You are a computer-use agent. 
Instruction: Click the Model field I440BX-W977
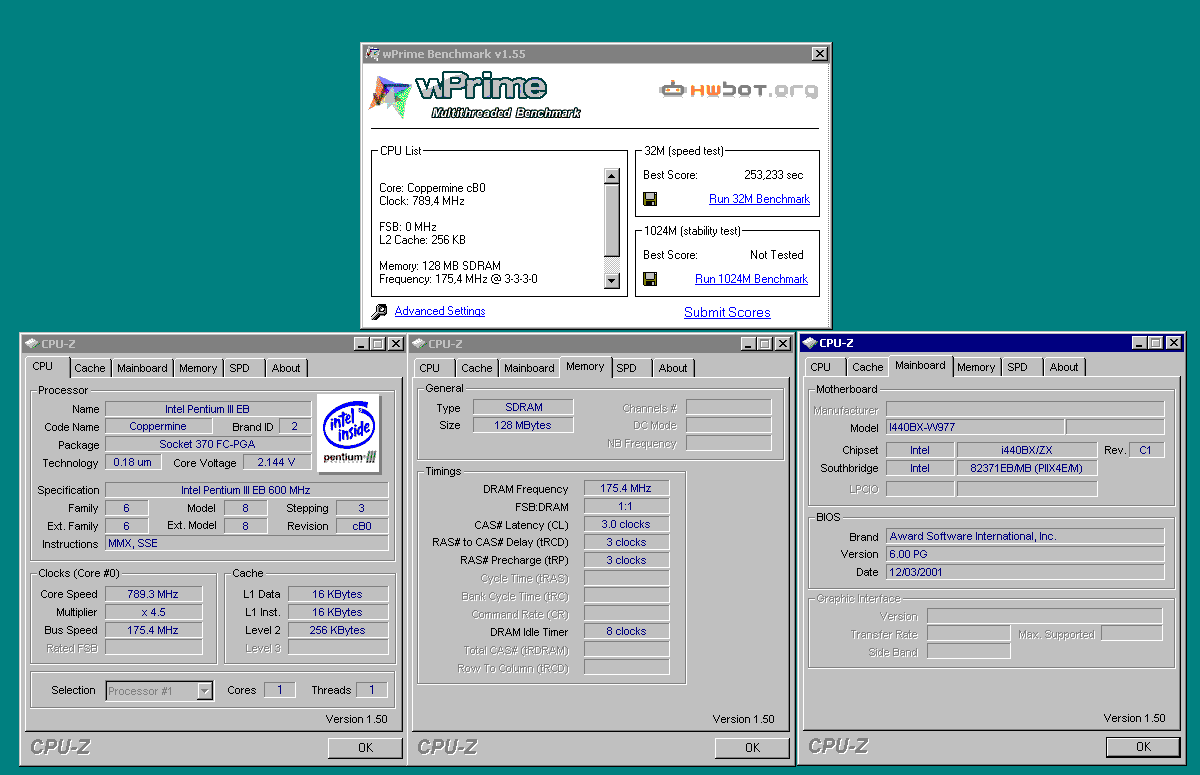point(975,427)
